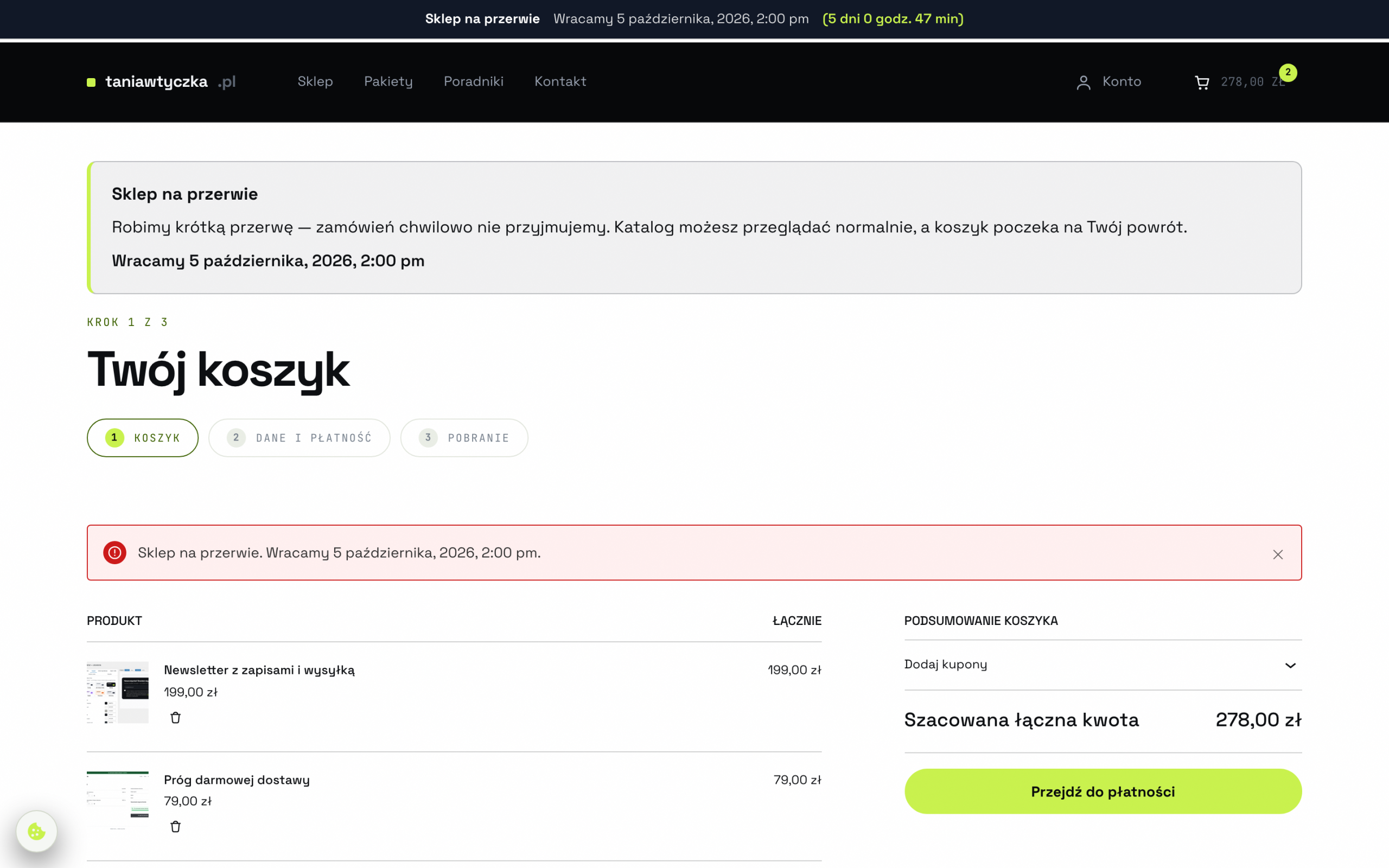Image resolution: width=1389 pixels, height=868 pixels.
Task: Click the 79,00 zł total in Łącznie column
Action: coord(797,780)
